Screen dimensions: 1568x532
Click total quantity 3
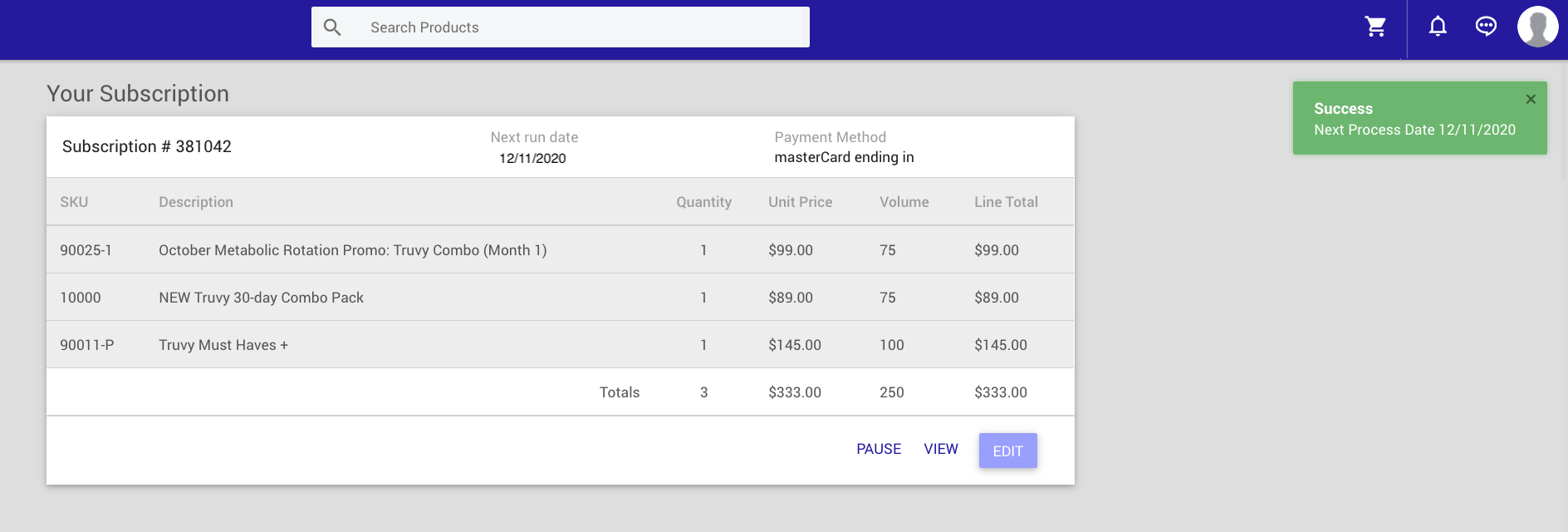703,392
